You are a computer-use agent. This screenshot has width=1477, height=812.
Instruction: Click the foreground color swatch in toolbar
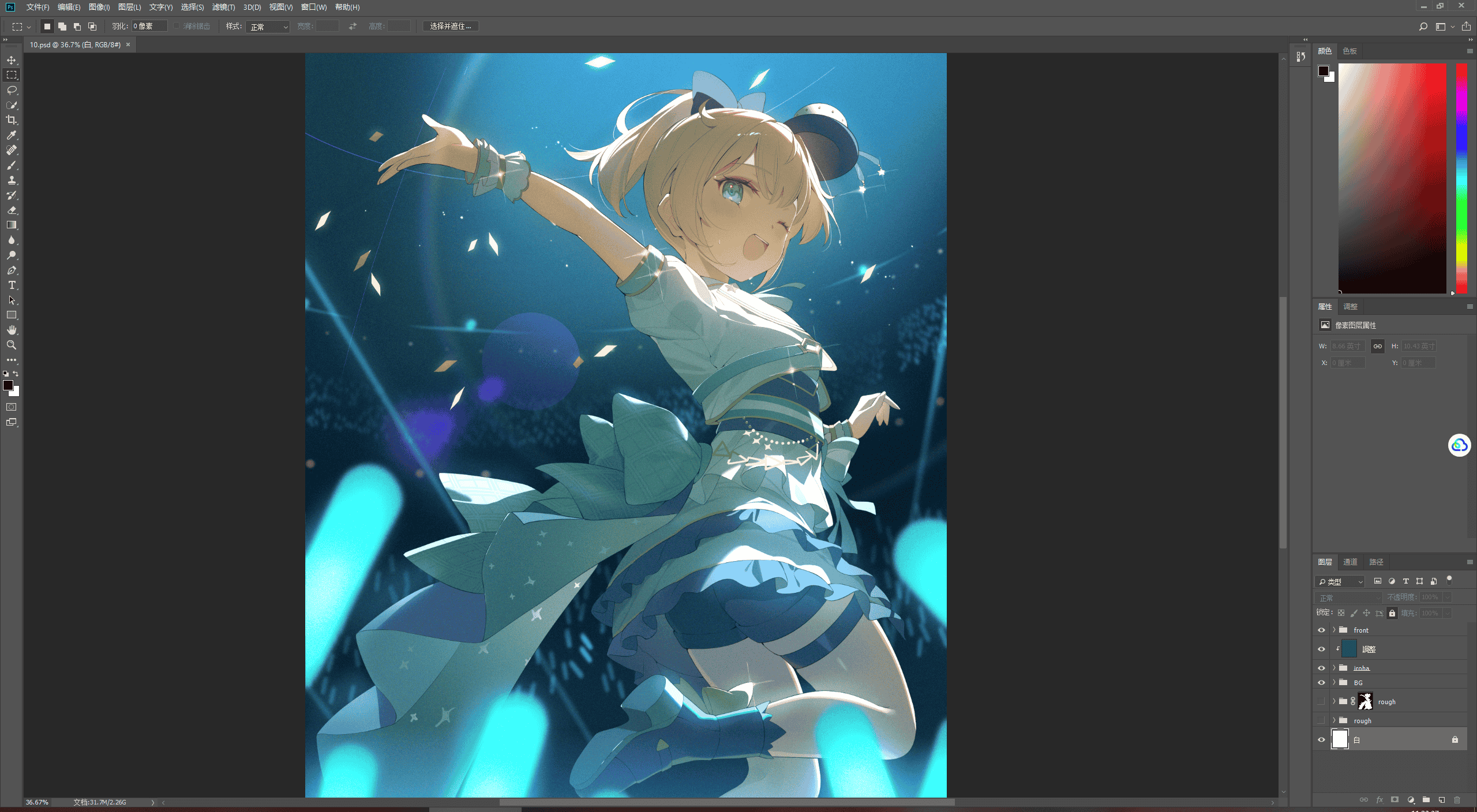click(8, 385)
